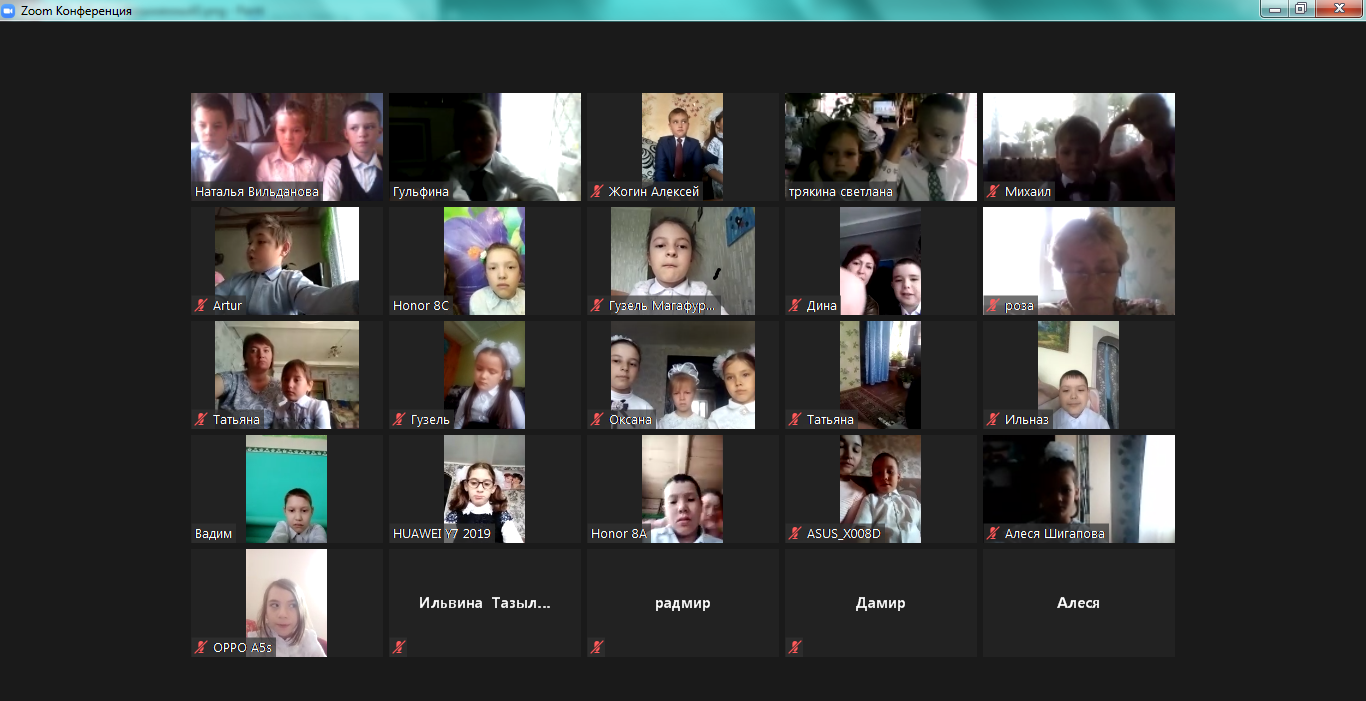Click the muted mic icon next to Михаил
This screenshot has height=701, width=1366.
993,192
